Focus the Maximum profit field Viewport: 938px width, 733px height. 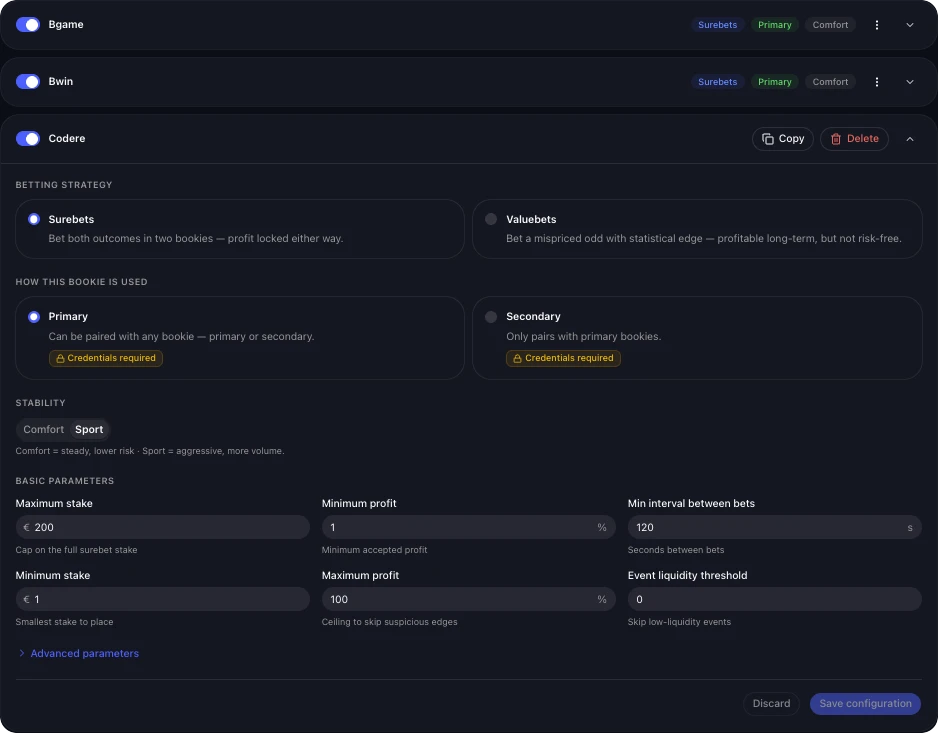(x=468, y=599)
